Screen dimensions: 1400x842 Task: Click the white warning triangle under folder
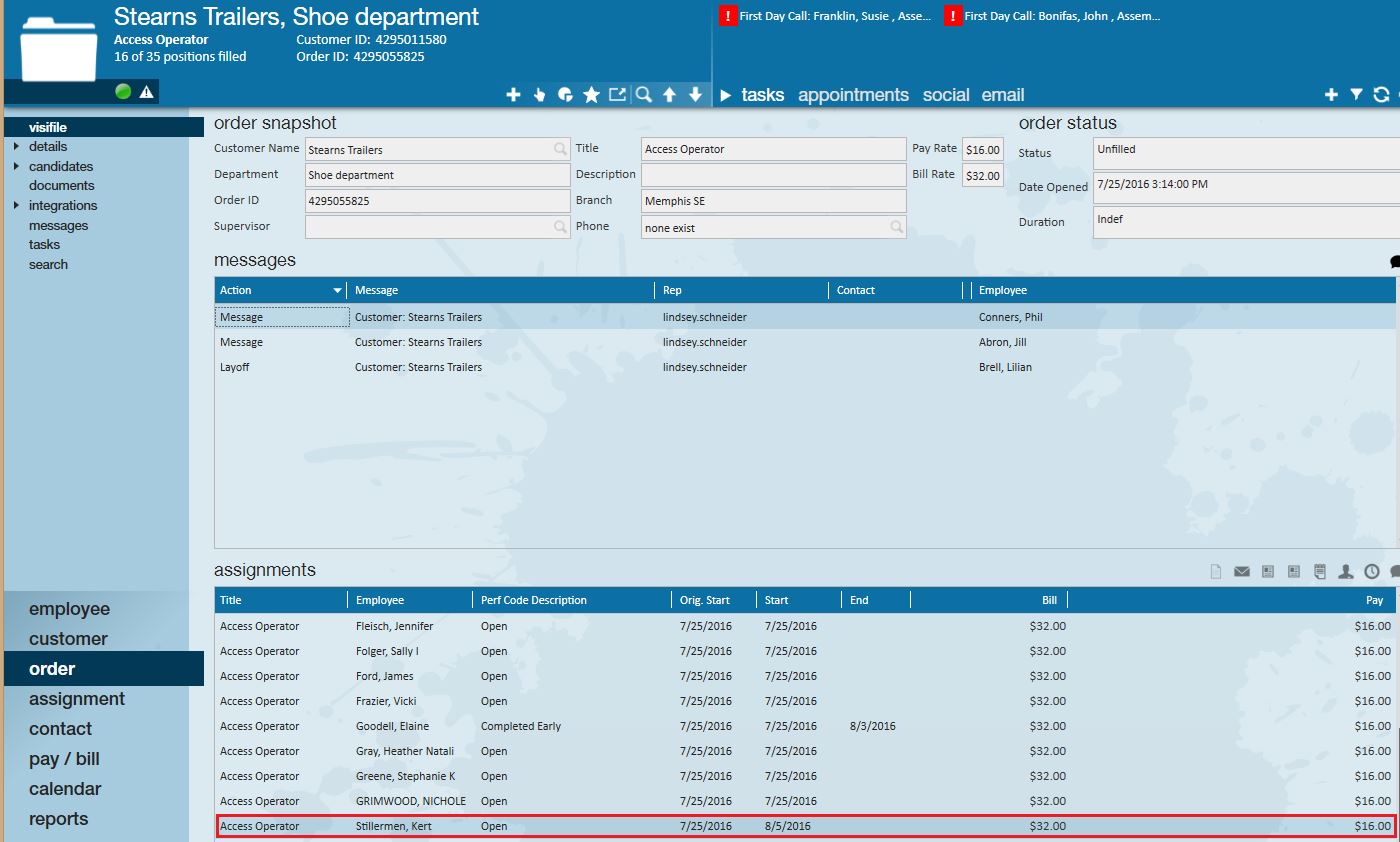pos(147,92)
